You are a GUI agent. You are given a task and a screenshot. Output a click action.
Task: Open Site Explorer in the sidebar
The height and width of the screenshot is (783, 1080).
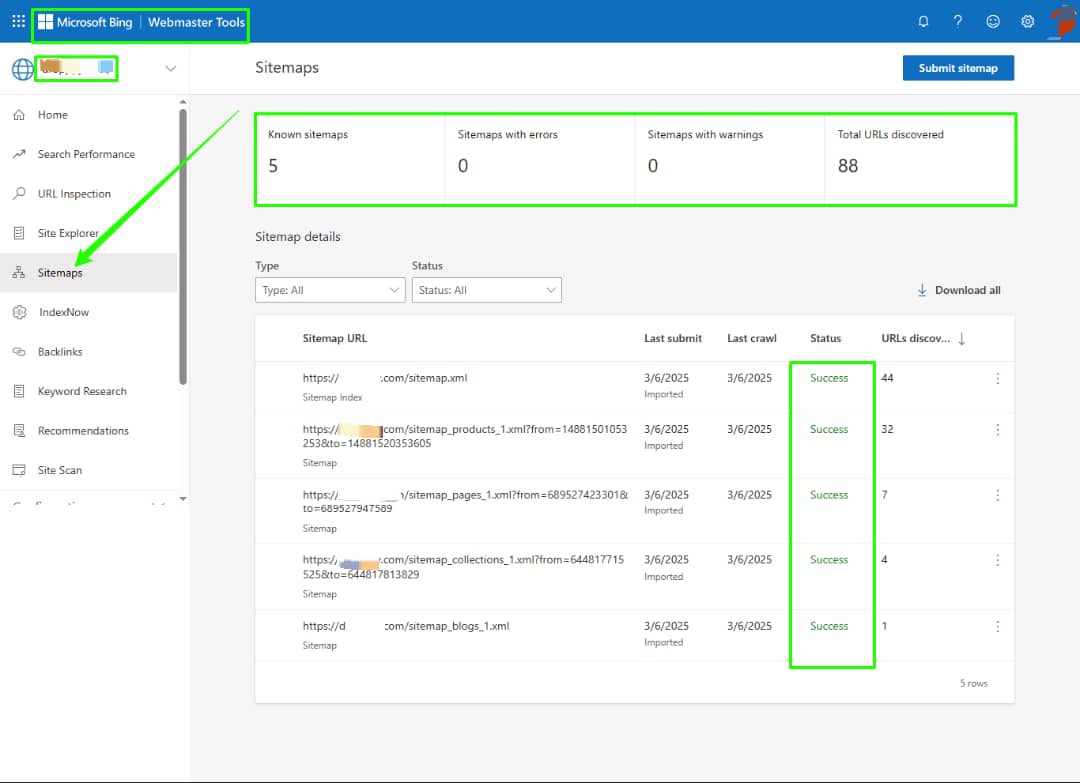tap(88, 233)
